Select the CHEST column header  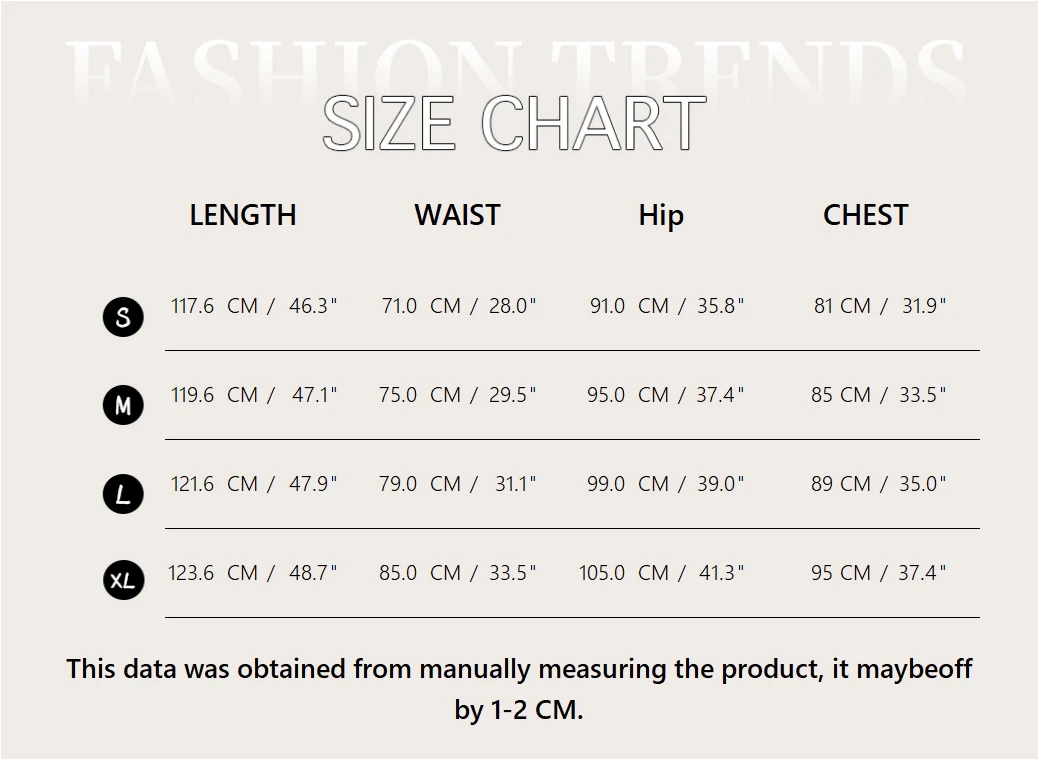click(865, 215)
